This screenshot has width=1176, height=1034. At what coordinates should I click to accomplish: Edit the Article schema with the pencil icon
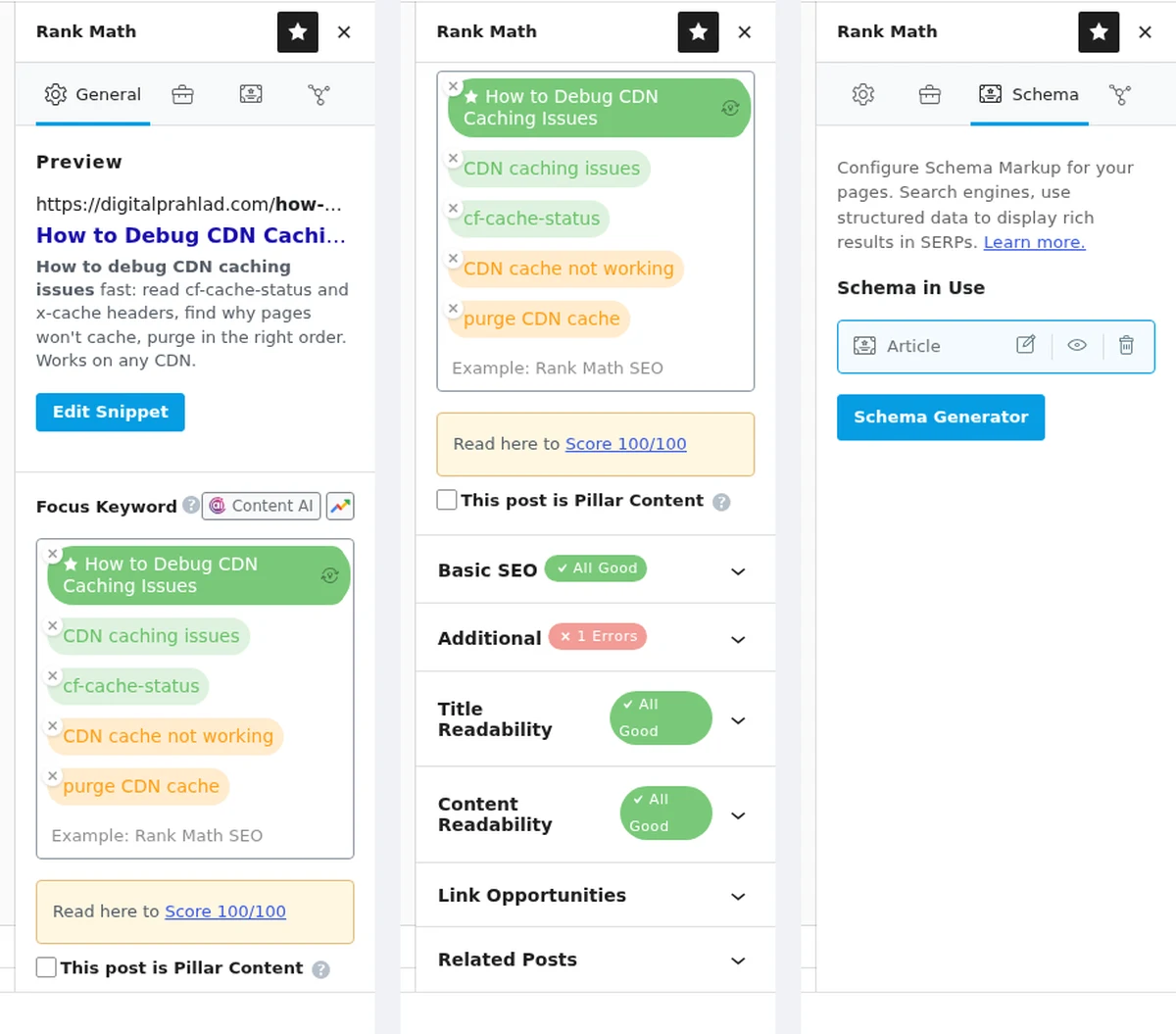[x=1026, y=345]
